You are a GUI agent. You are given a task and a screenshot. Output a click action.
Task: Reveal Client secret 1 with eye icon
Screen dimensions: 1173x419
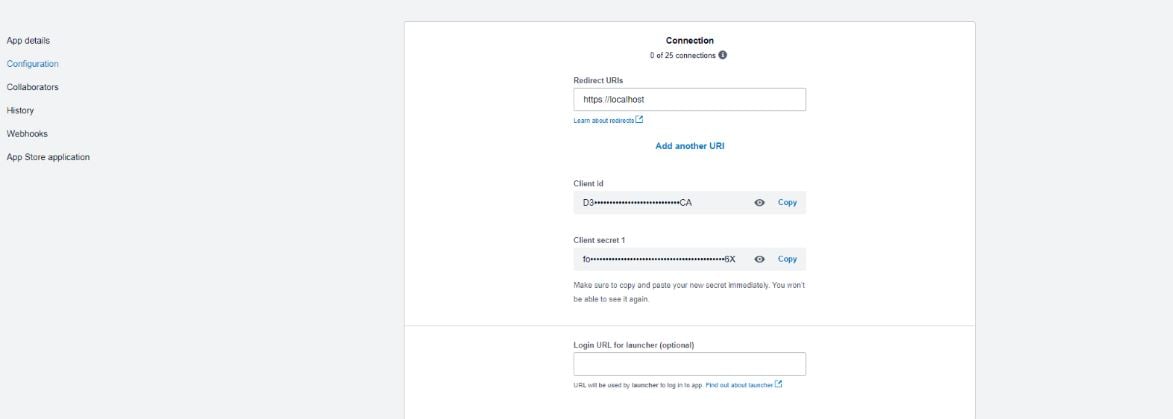[759, 260]
